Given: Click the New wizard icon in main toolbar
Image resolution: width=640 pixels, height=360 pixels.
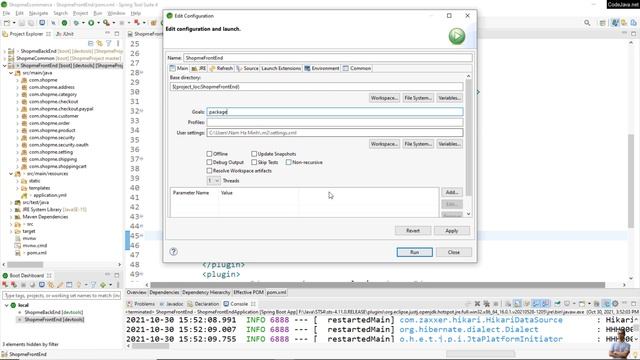Looking at the screenshot, I should (7, 23).
